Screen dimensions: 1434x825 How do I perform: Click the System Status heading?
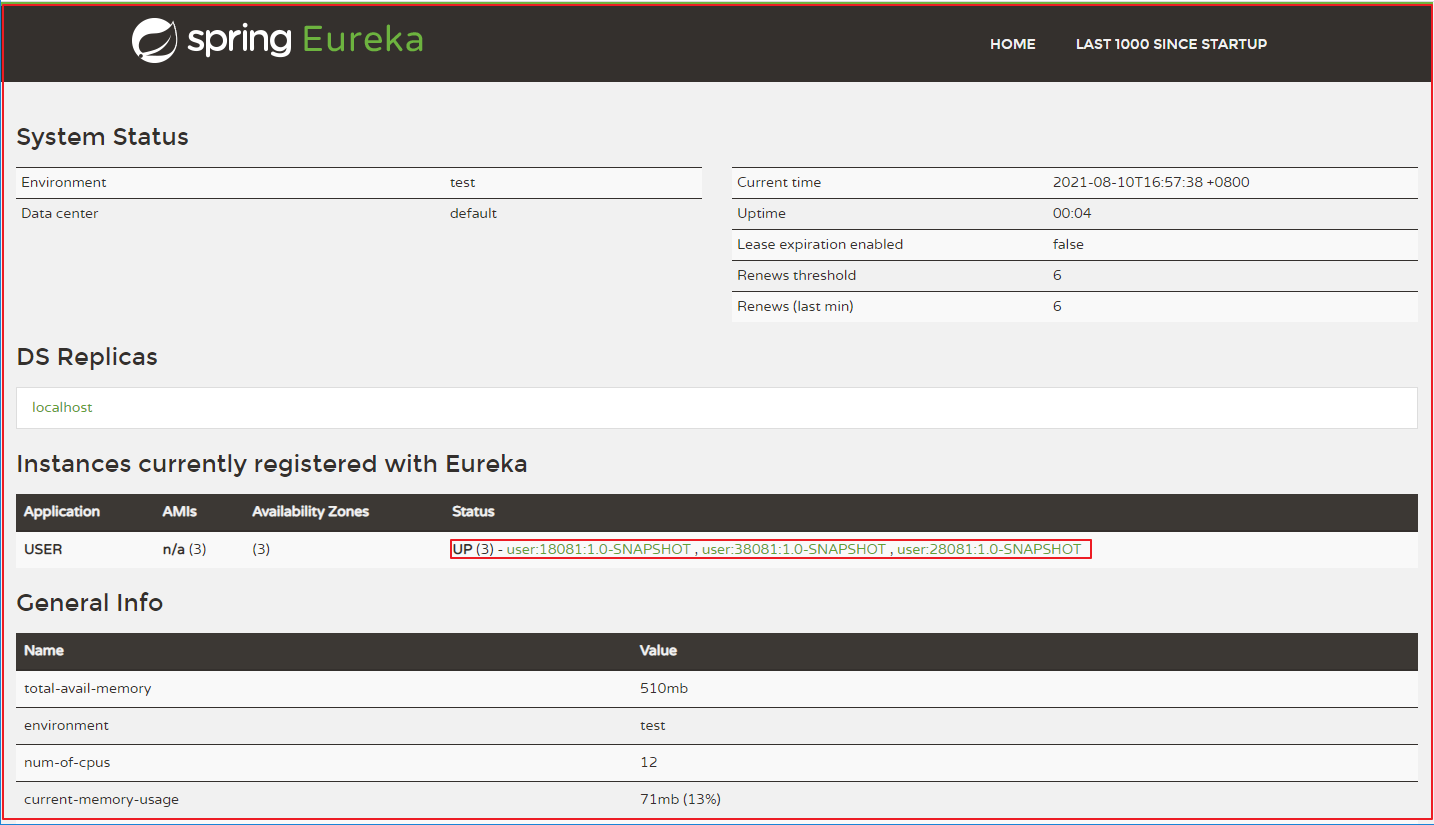pyautogui.click(x=103, y=137)
